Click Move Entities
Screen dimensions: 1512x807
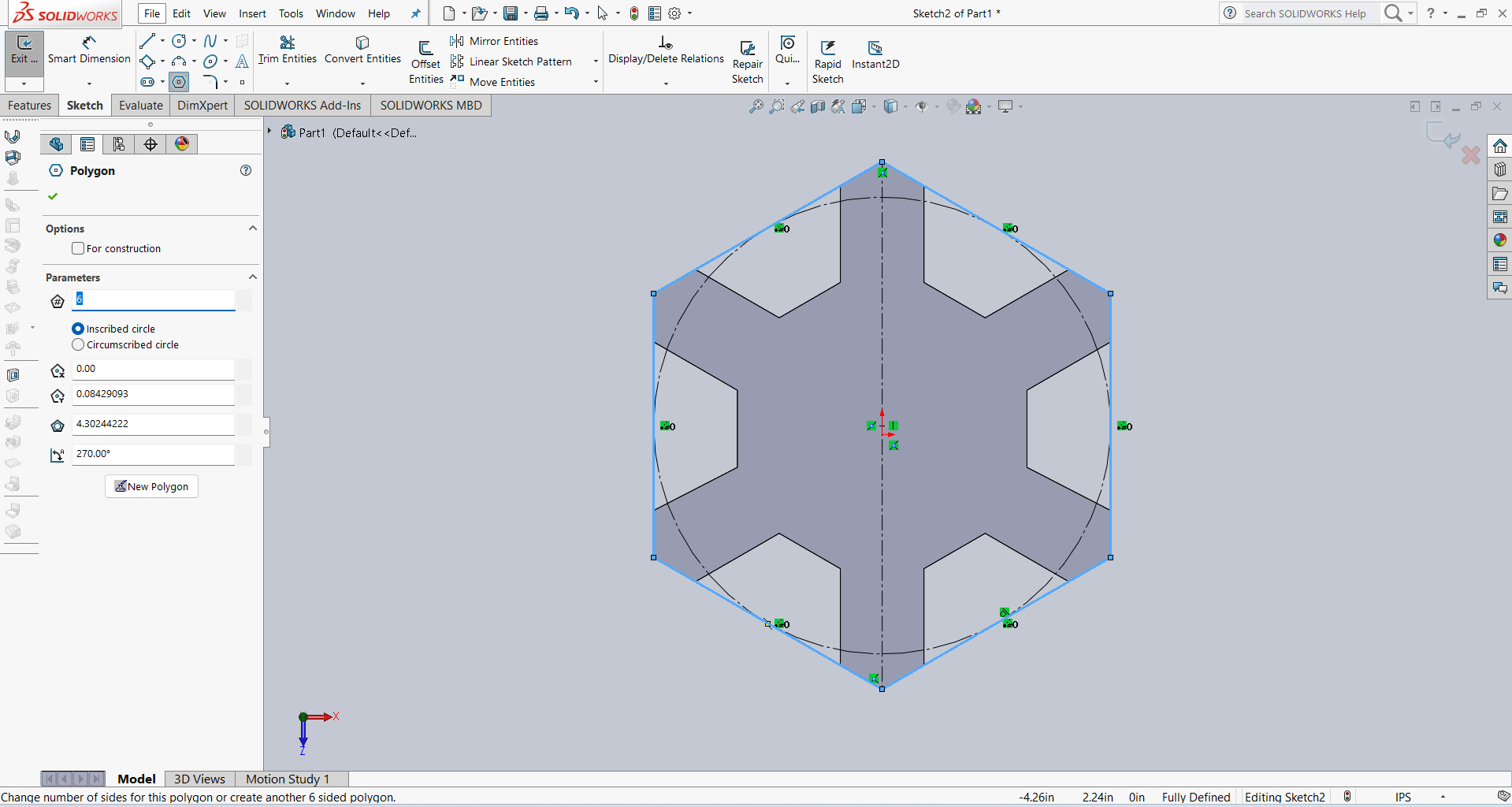pyautogui.click(x=492, y=82)
